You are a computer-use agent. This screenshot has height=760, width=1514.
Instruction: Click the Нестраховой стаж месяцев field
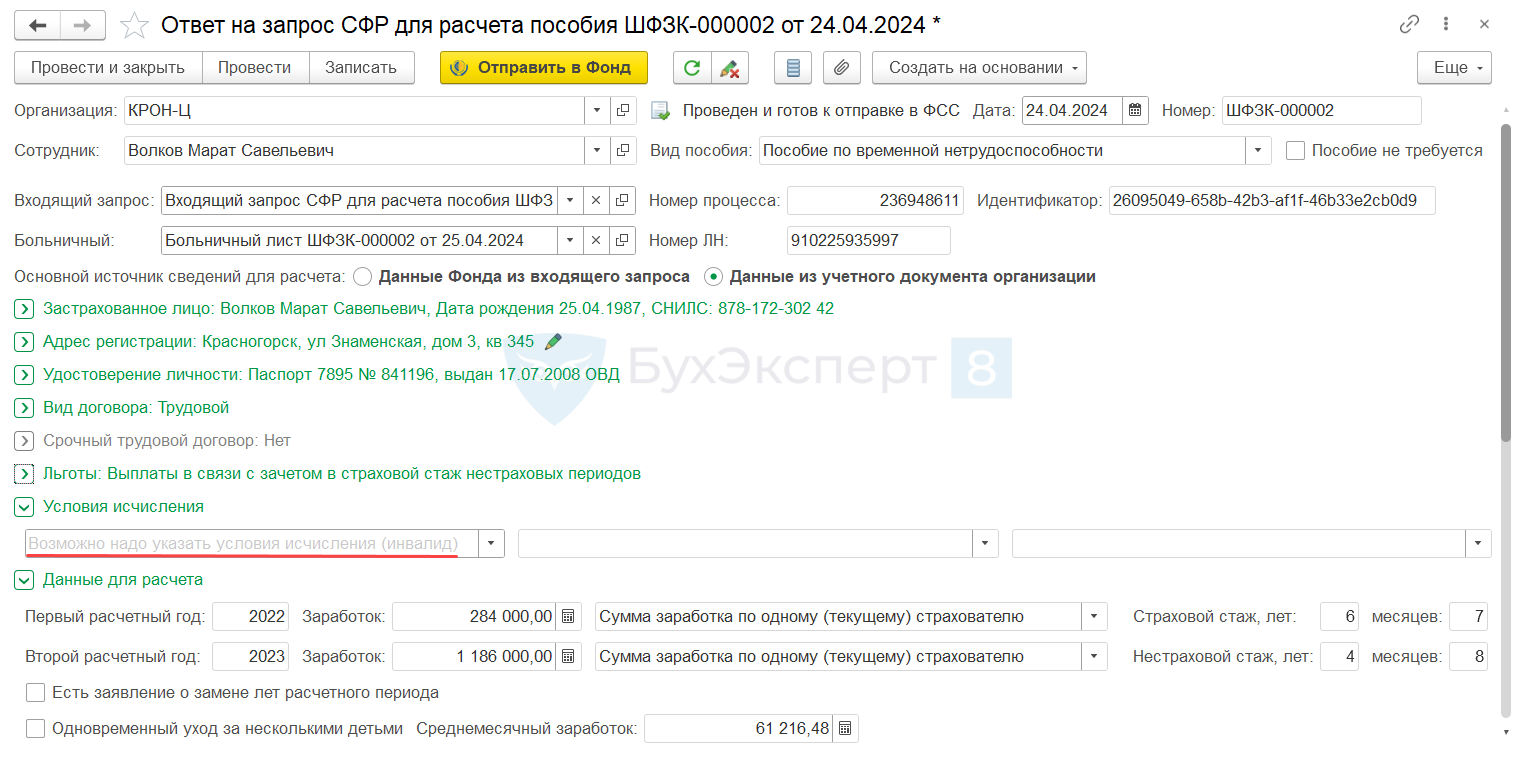pos(1468,657)
